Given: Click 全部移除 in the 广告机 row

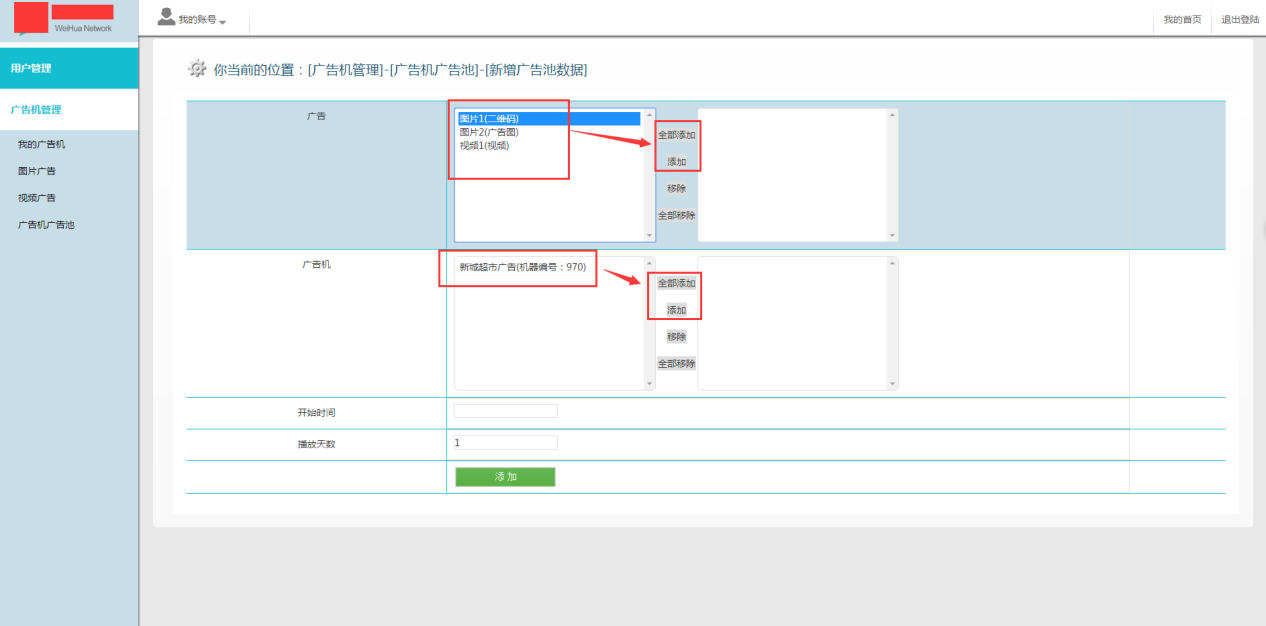Looking at the screenshot, I should point(676,363).
